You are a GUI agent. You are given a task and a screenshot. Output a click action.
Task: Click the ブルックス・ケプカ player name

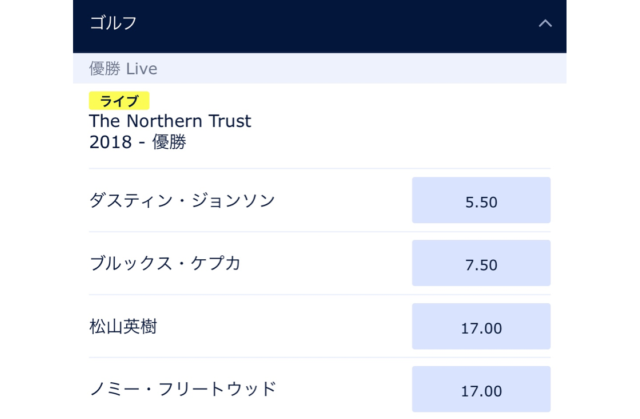point(165,264)
